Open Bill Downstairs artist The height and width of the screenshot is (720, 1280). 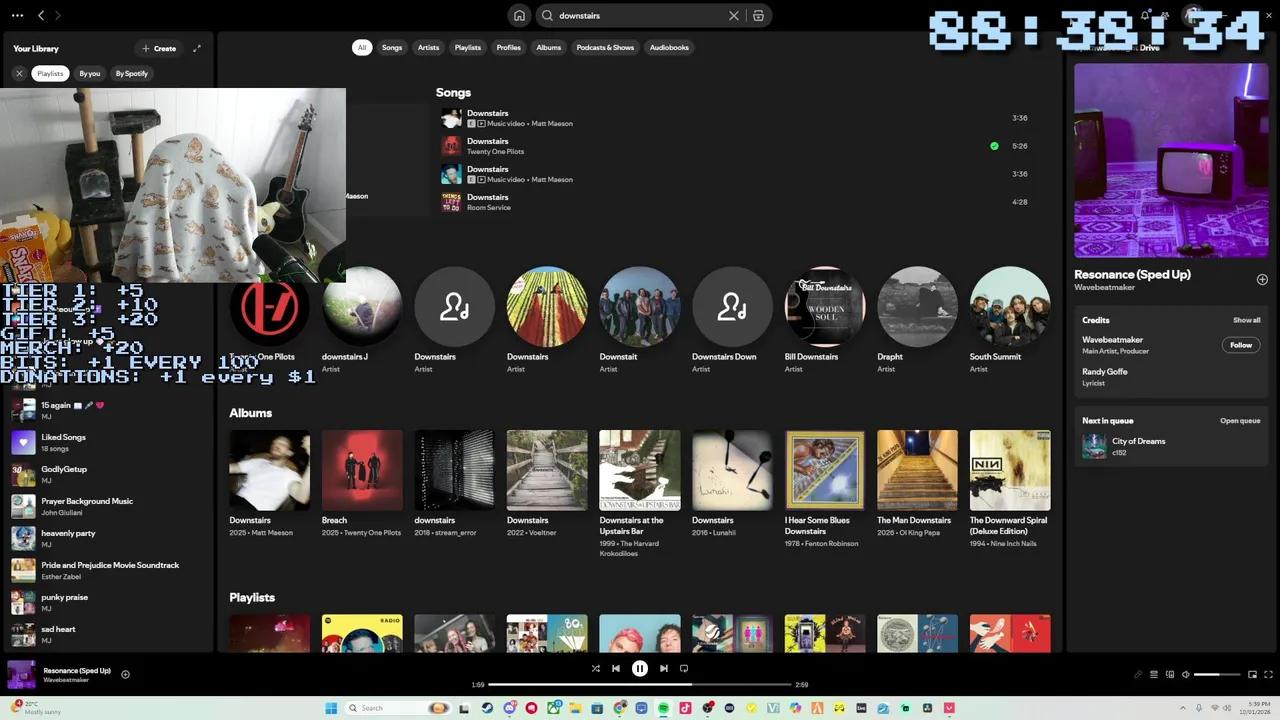[x=824, y=320]
